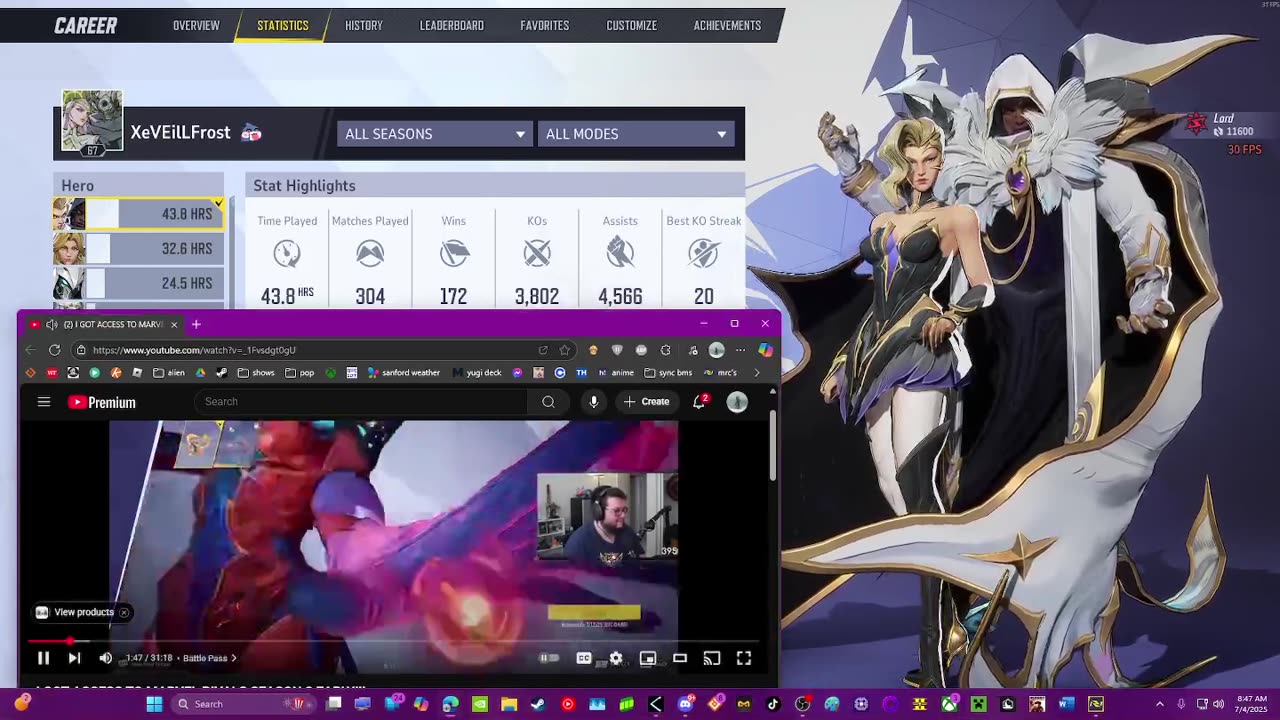Switch YouTube to theater mode
Screen dimensions: 1280x720
point(680,658)
